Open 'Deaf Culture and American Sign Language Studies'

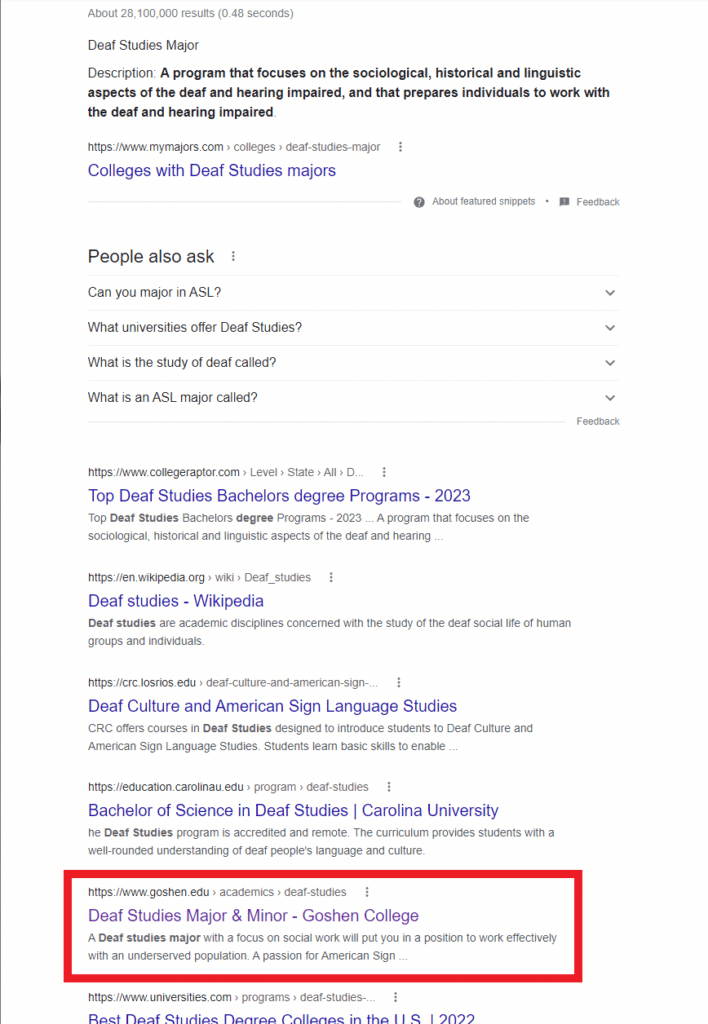[272, 706]
